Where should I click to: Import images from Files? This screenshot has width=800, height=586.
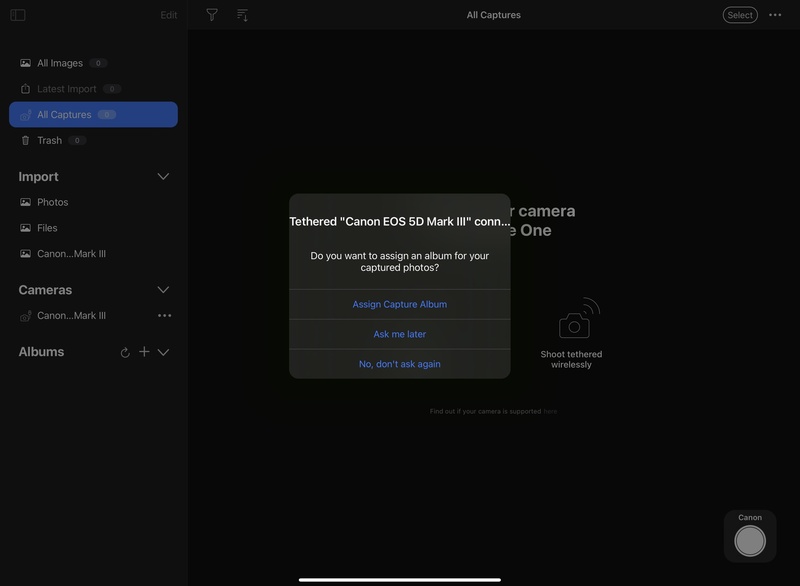(x=39, y=227)
